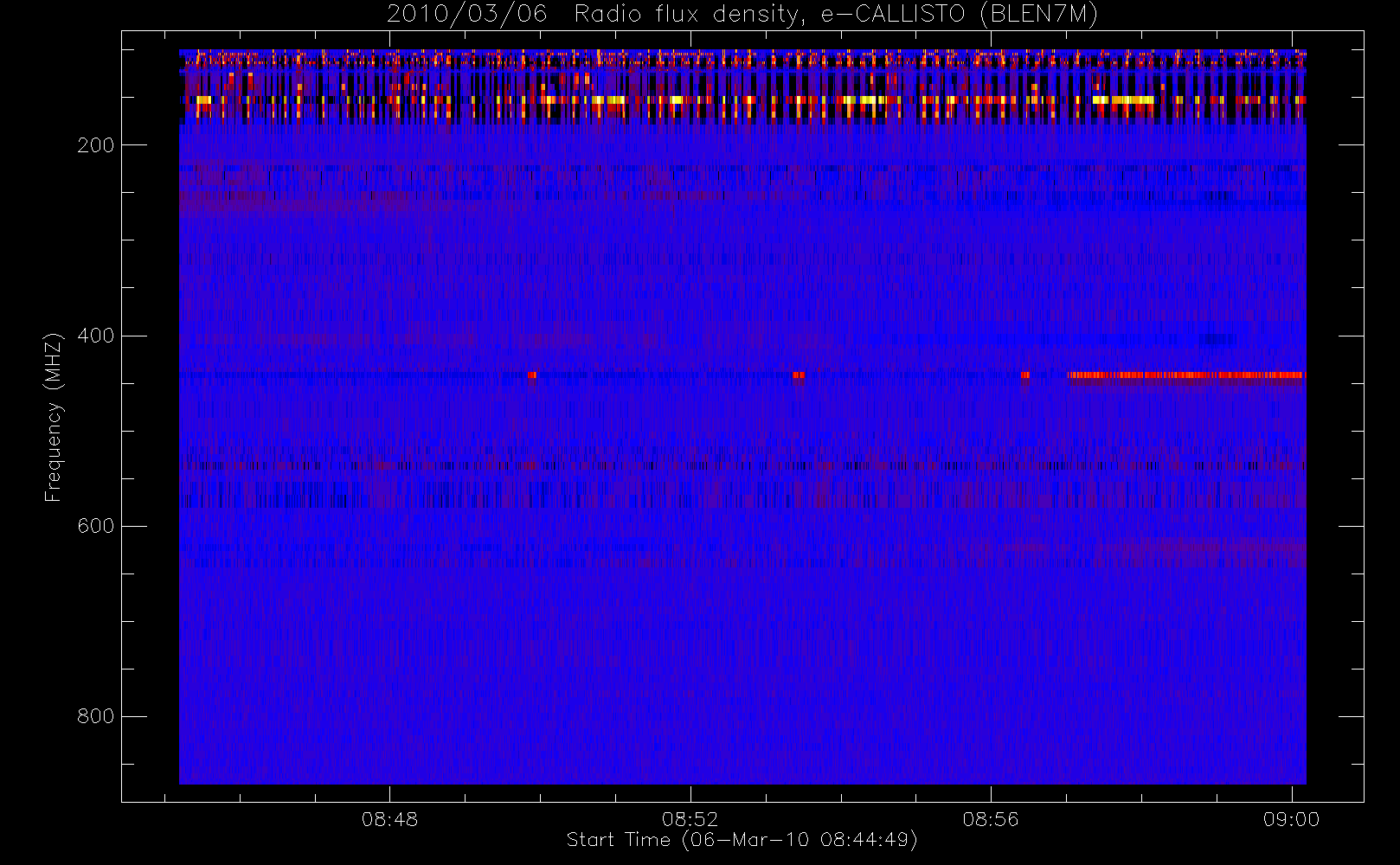Click the 08:56 time tick label

click(x=991, y=819)
